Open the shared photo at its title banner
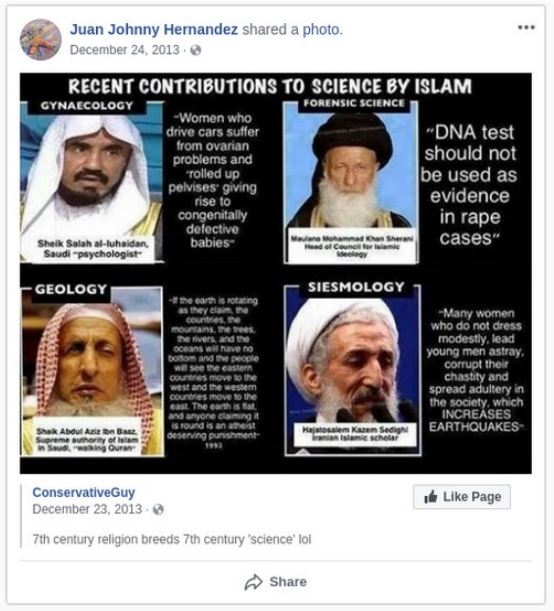The height and width of the screenshot is (611, 554). 270,86
